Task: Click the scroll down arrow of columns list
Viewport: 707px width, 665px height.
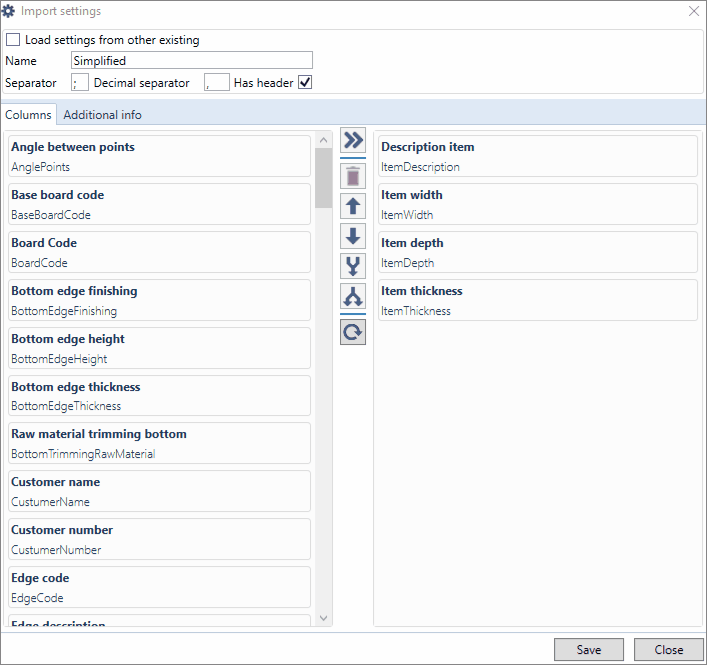Action: (x=323, y=619)
